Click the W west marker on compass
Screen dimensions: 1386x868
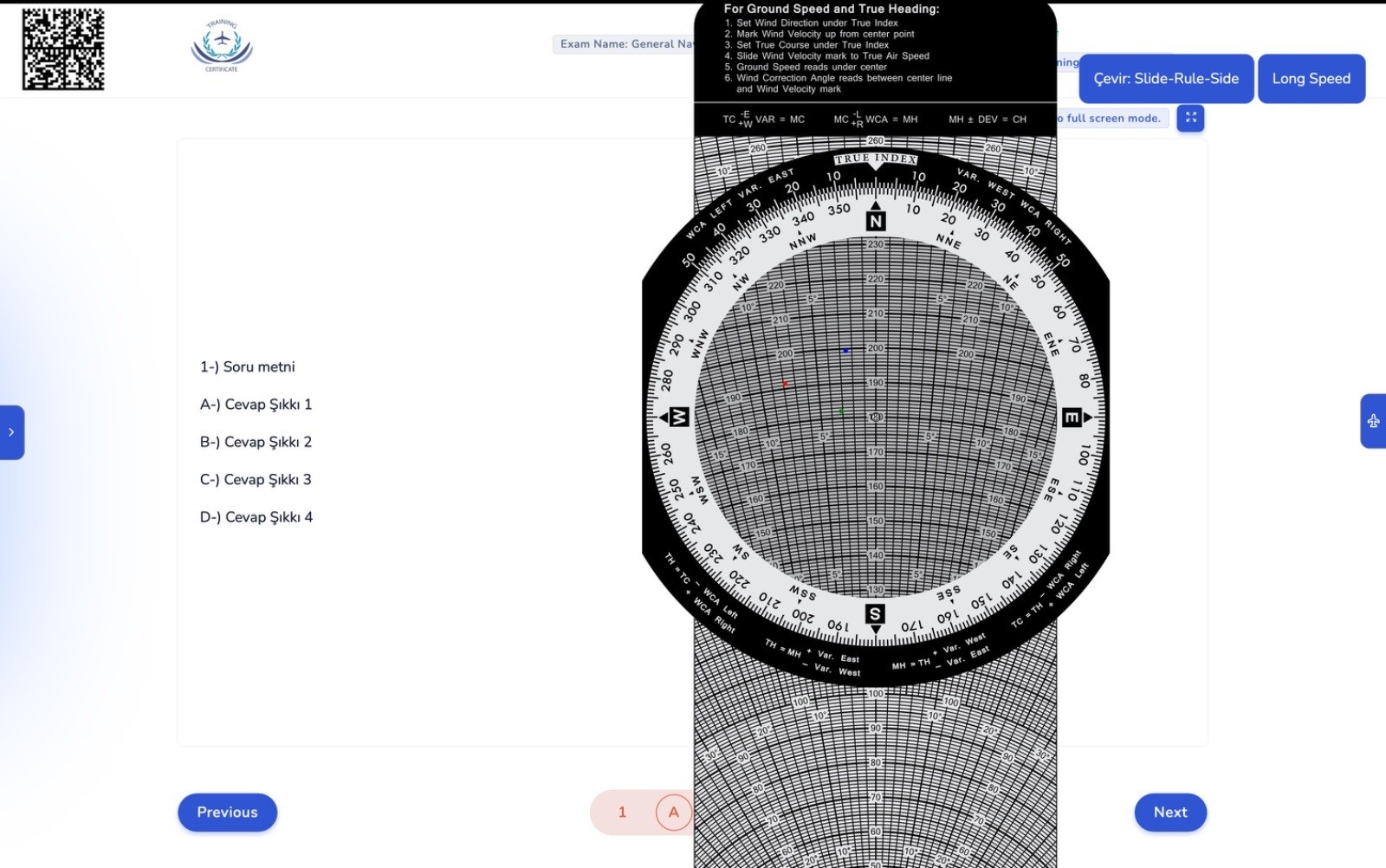click(679, 417)
